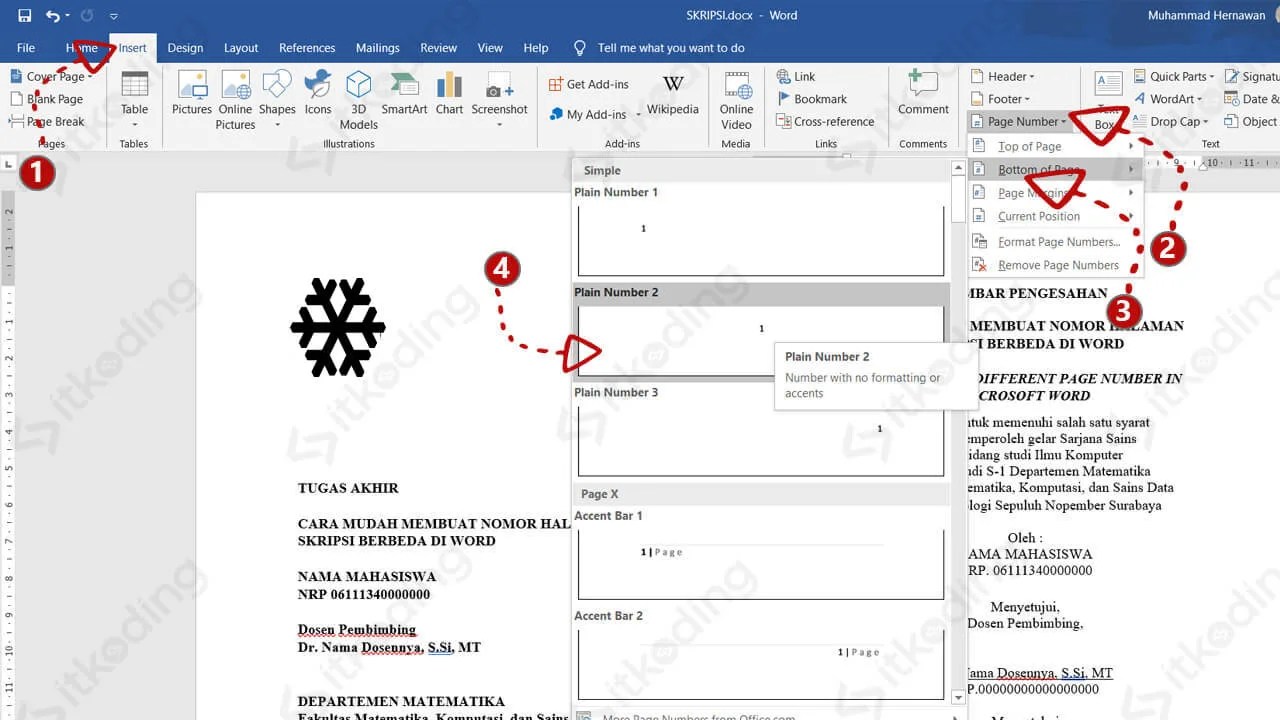Switch to the Layout tab
Screen dimensions: 1280x720
(241, 48)
